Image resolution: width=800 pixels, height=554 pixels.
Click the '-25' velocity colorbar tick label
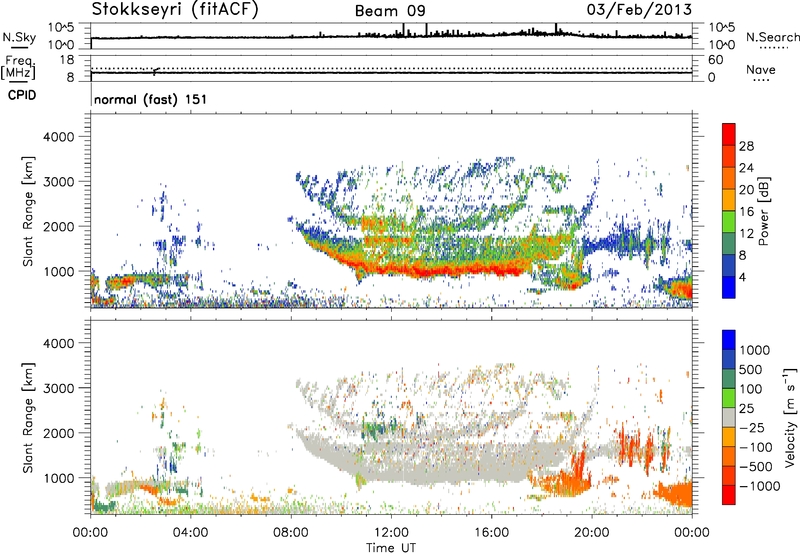(x=752, y=427)
